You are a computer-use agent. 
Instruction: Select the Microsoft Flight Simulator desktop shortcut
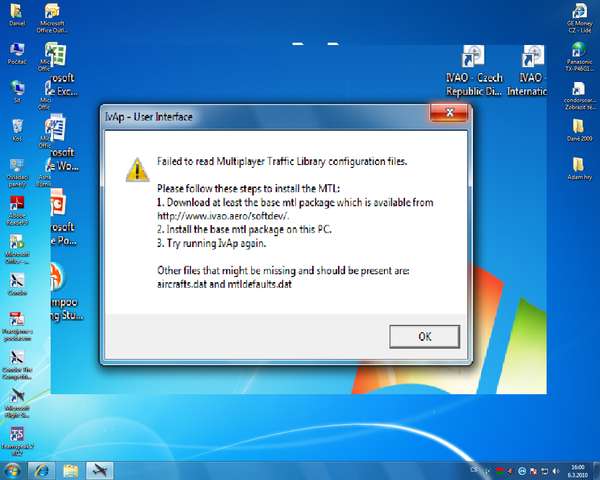pos(17,403)
